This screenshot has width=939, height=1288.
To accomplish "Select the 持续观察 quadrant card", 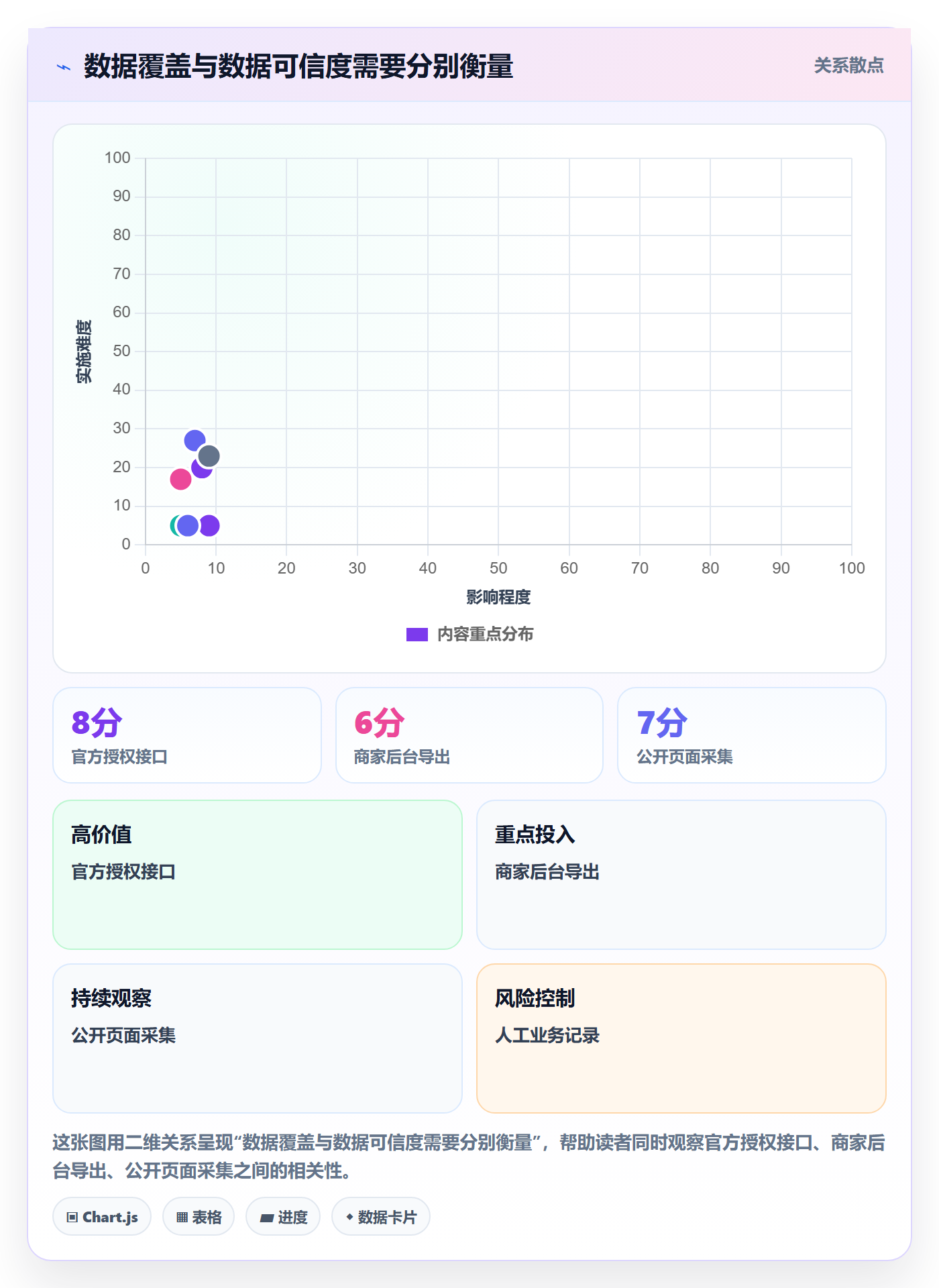I will point(258,1038).
